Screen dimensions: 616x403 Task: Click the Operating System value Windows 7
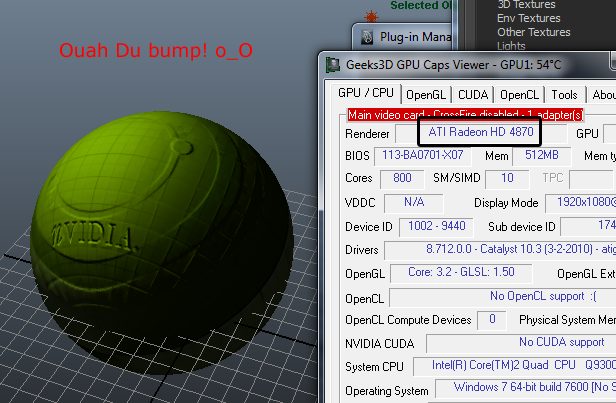tap(526, 388)
